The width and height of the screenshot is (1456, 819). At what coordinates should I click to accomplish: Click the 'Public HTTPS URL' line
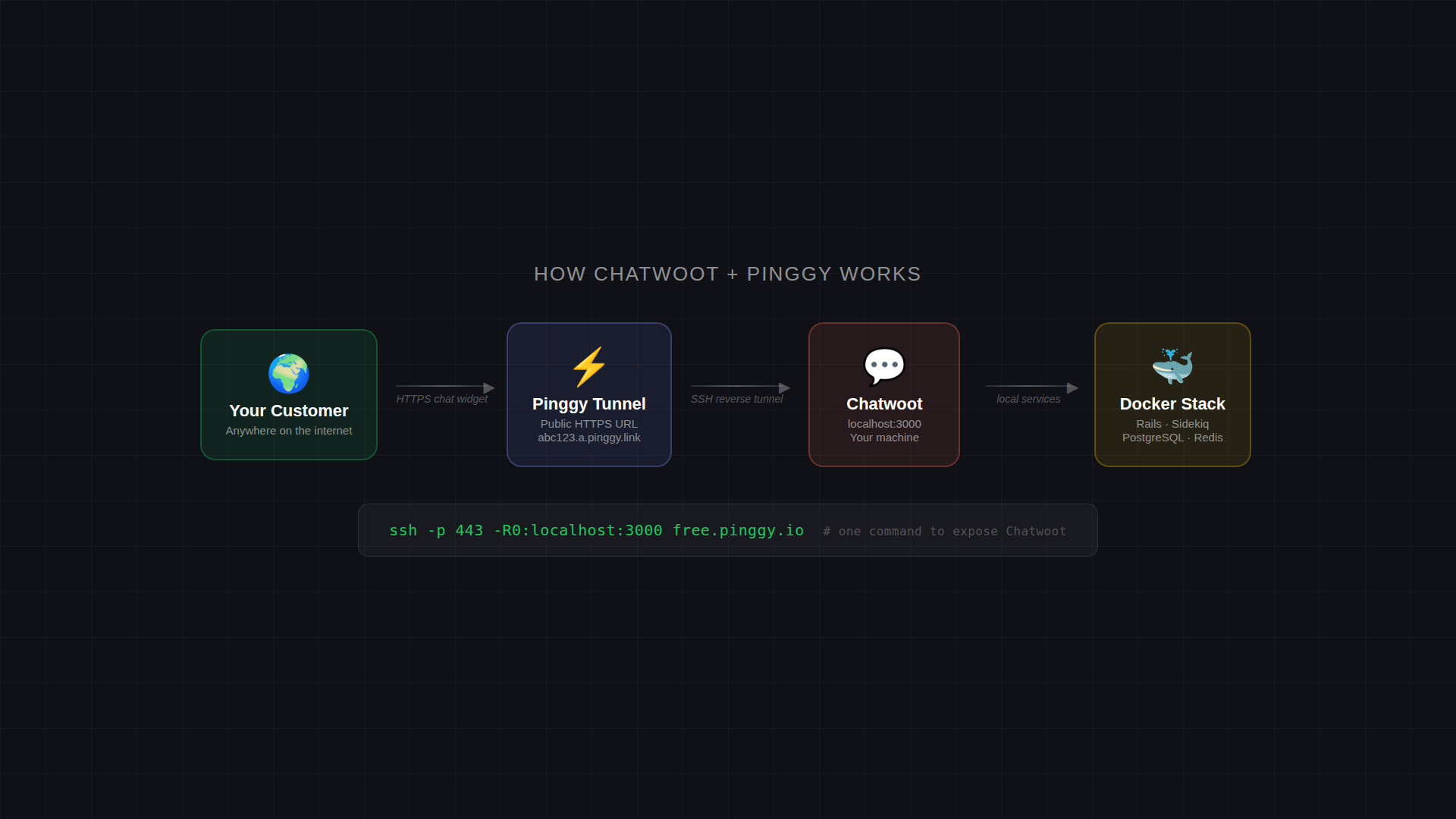pyautogui.click(x=589, y=424)
